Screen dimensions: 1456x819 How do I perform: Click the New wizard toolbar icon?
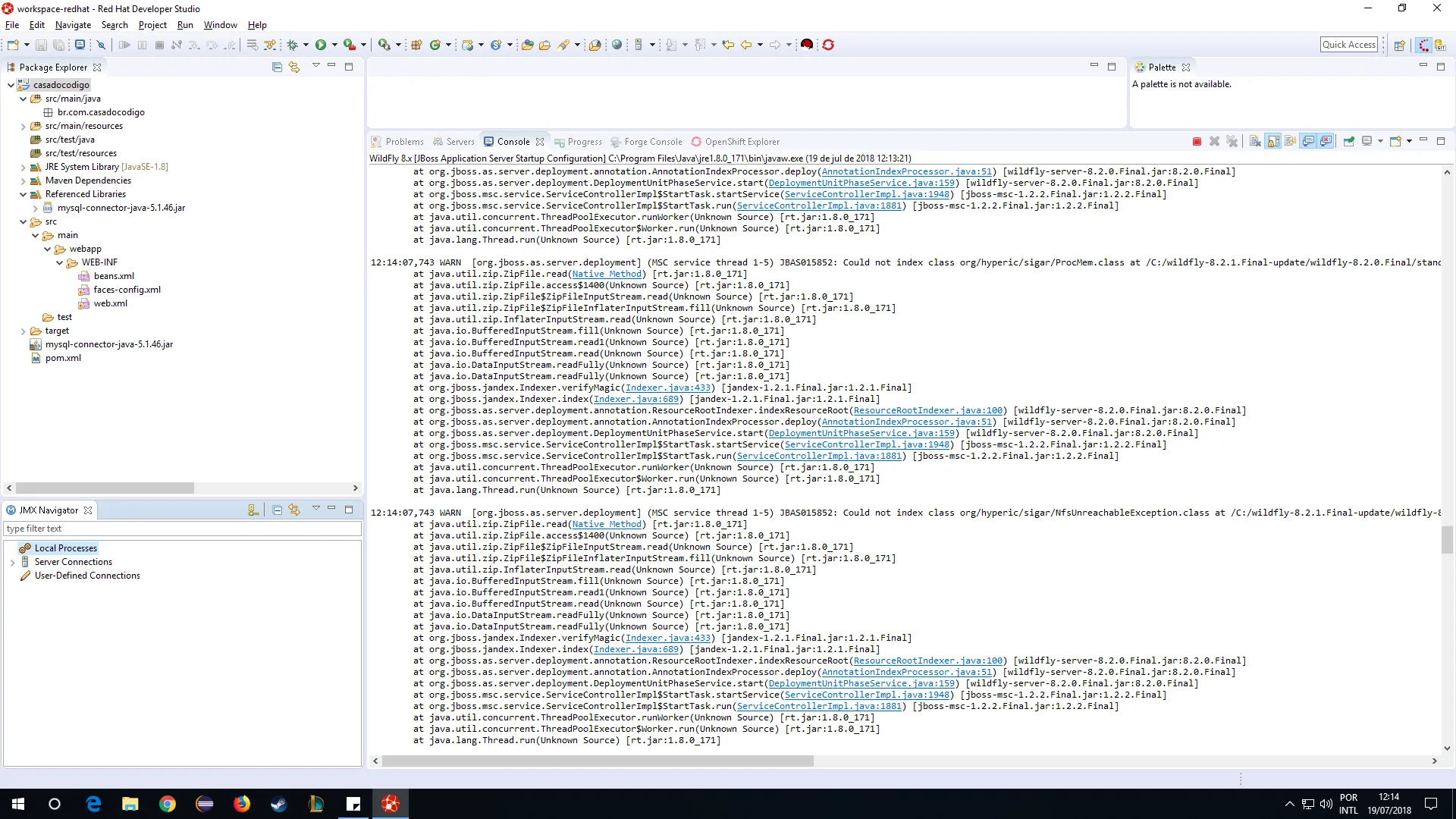tap(13, 45)
